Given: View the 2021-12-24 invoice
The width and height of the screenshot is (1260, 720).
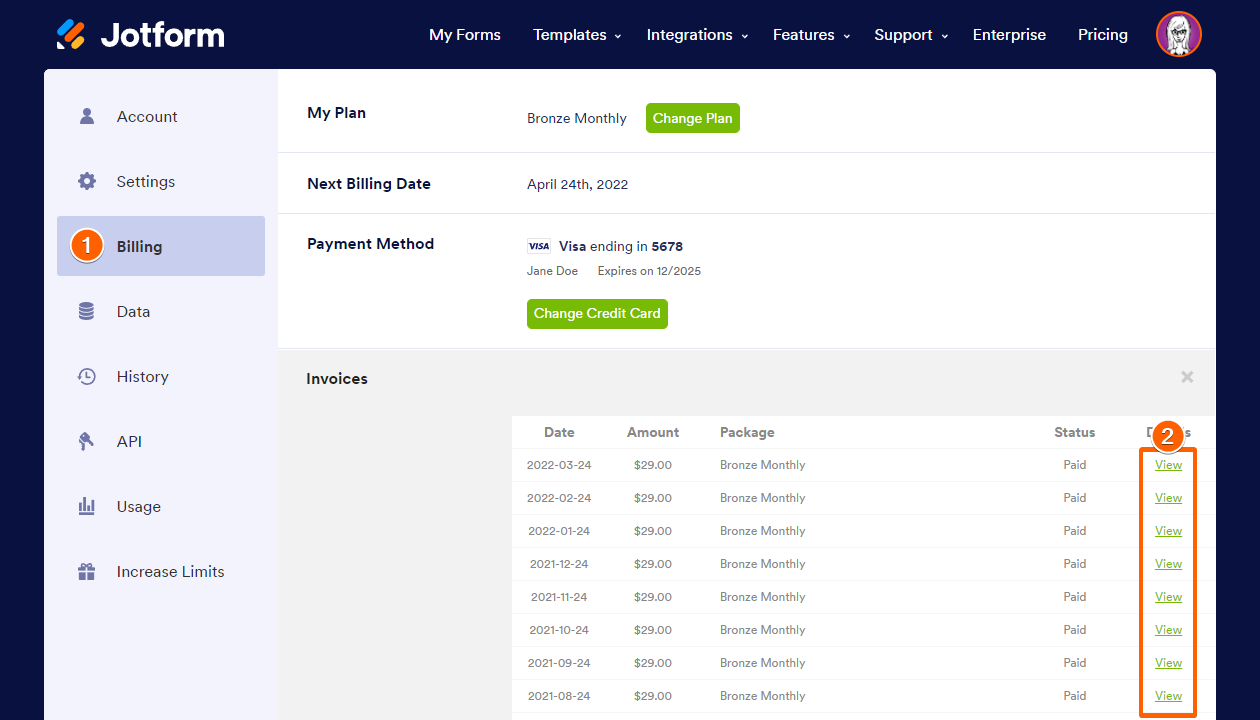Looking at the screenshot, I should [1168, 564].
